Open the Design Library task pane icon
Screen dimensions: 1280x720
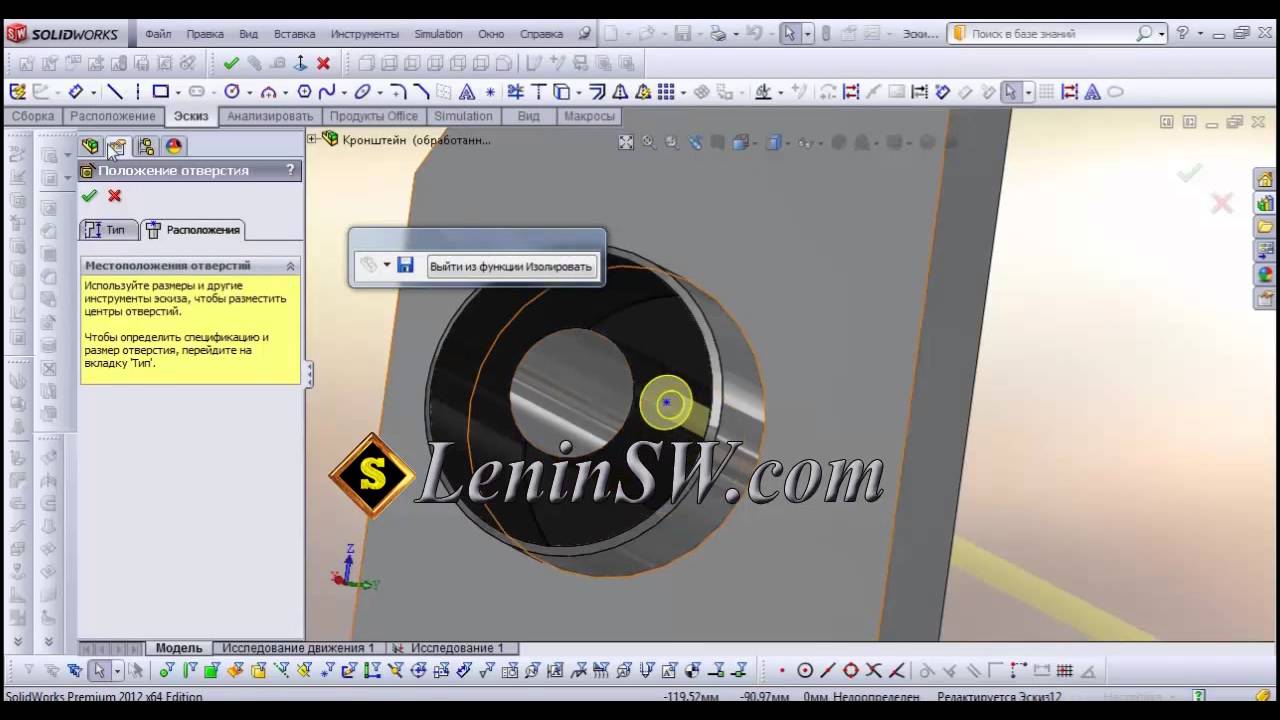[x=1265, y=203]
